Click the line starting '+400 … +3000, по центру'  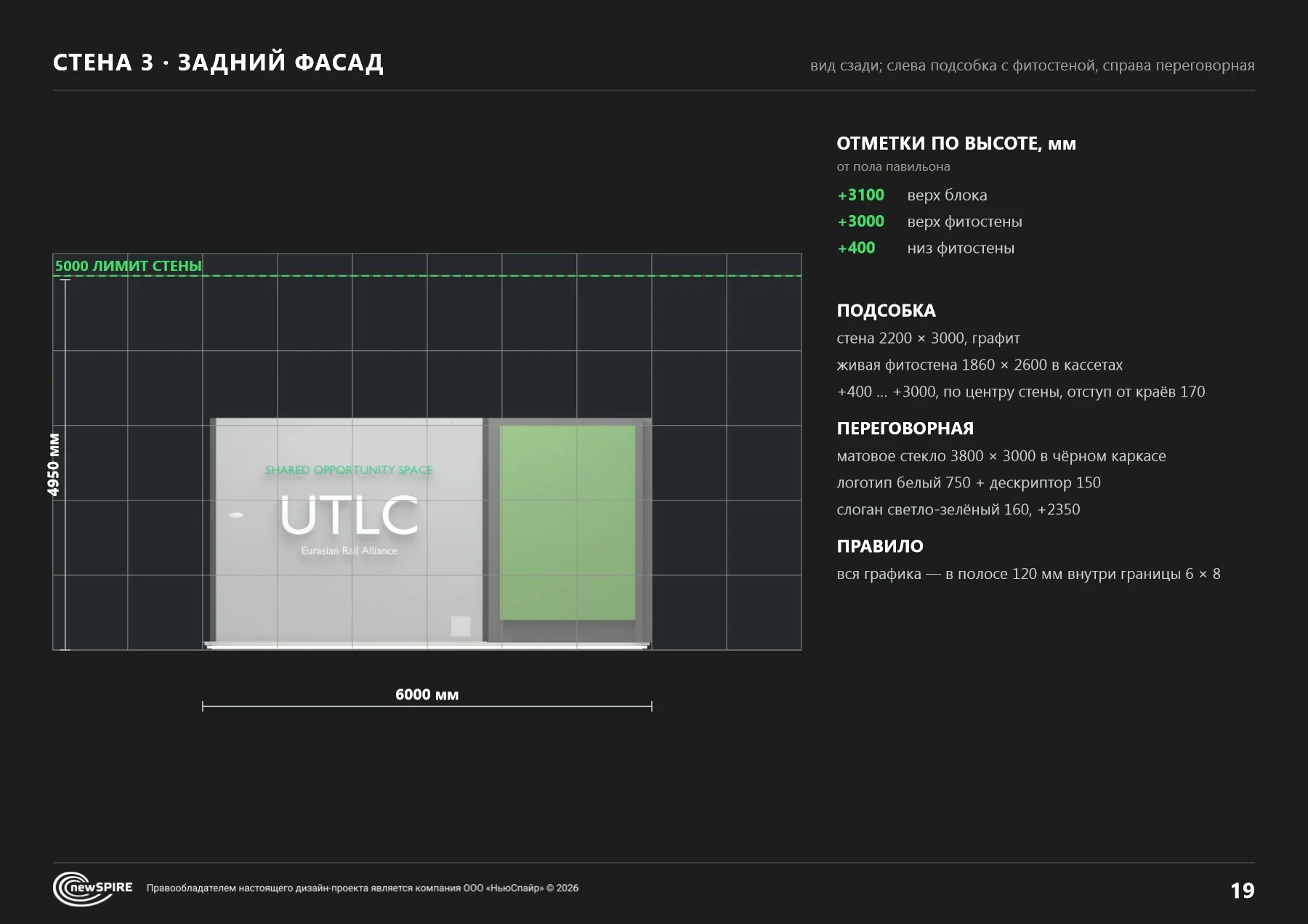coord(1020,392)
